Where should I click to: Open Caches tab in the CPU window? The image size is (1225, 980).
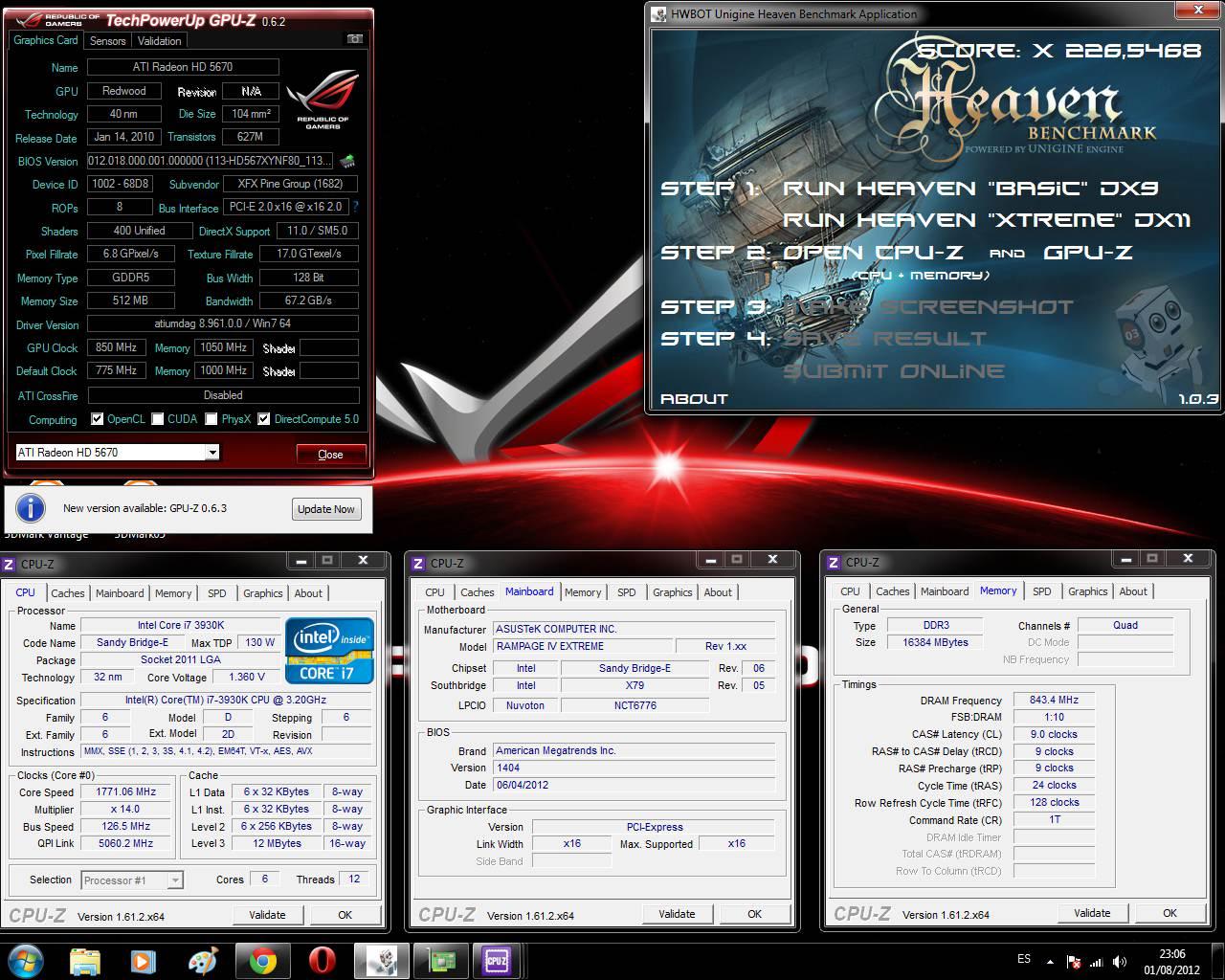pyautogui.click(x=68, y=593)
